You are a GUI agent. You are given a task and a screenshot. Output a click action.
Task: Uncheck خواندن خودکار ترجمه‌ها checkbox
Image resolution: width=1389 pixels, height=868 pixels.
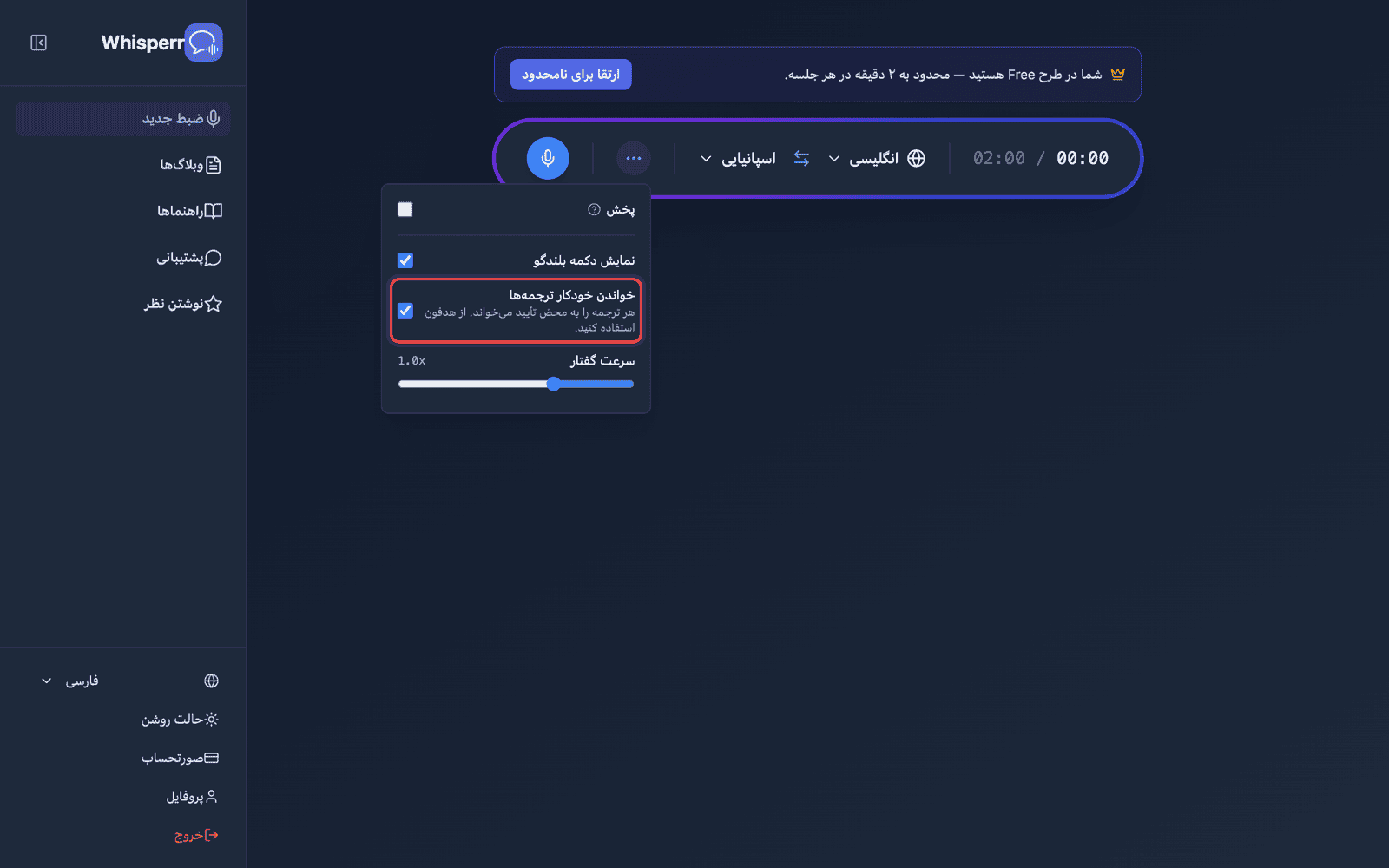click(x=405, y=311)
